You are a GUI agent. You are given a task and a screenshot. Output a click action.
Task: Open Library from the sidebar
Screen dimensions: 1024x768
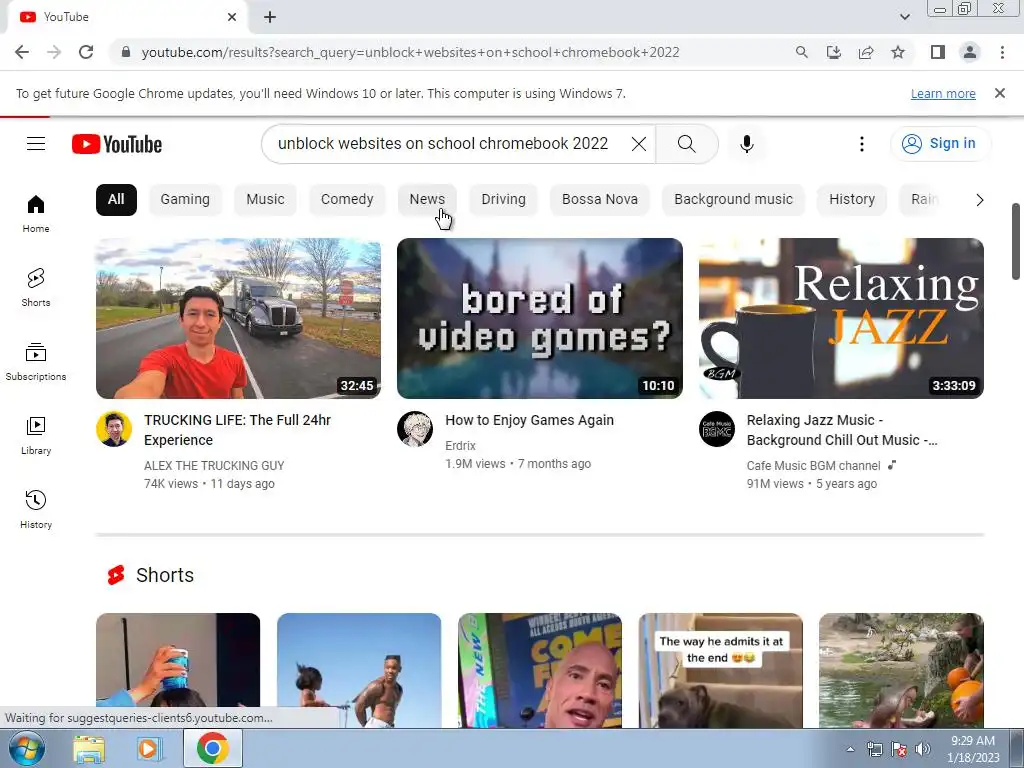click(x=36, y=436)
